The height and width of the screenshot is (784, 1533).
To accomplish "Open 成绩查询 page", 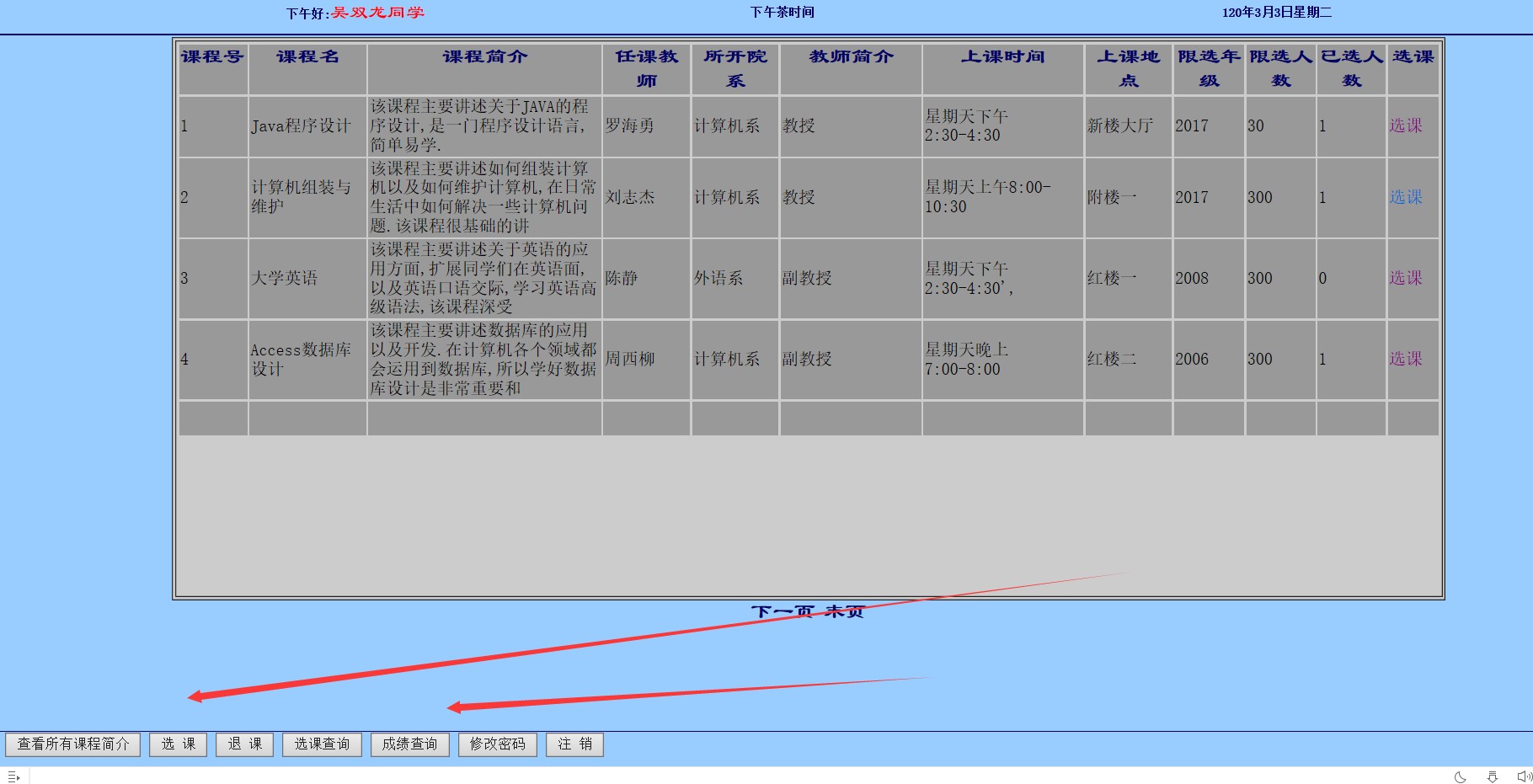I will click(410, 744).
